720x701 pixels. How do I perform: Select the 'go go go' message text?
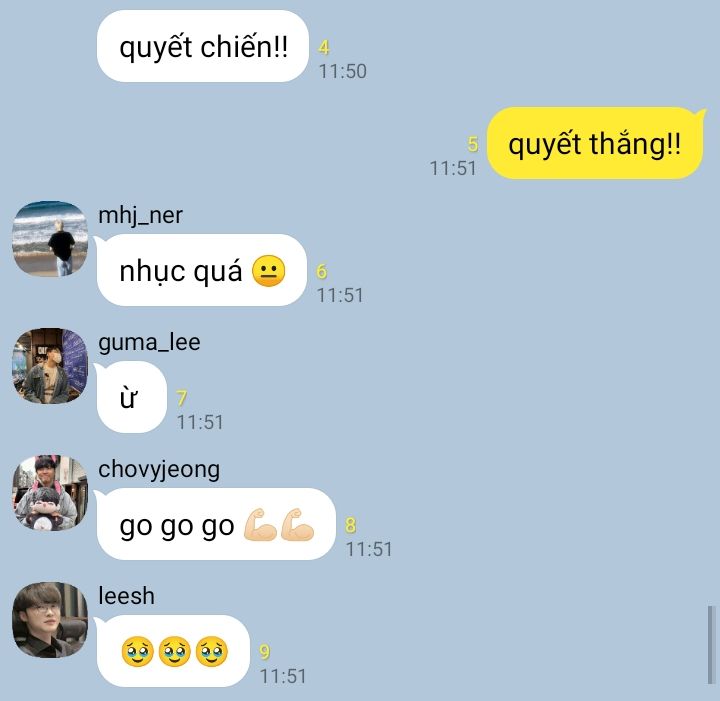177,526
